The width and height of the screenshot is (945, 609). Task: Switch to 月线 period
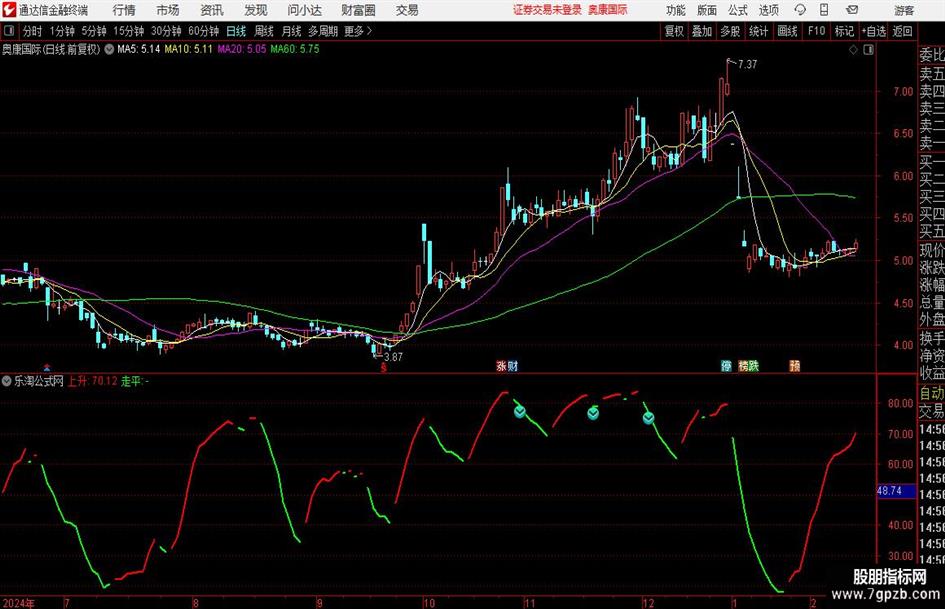pos(292,31)
